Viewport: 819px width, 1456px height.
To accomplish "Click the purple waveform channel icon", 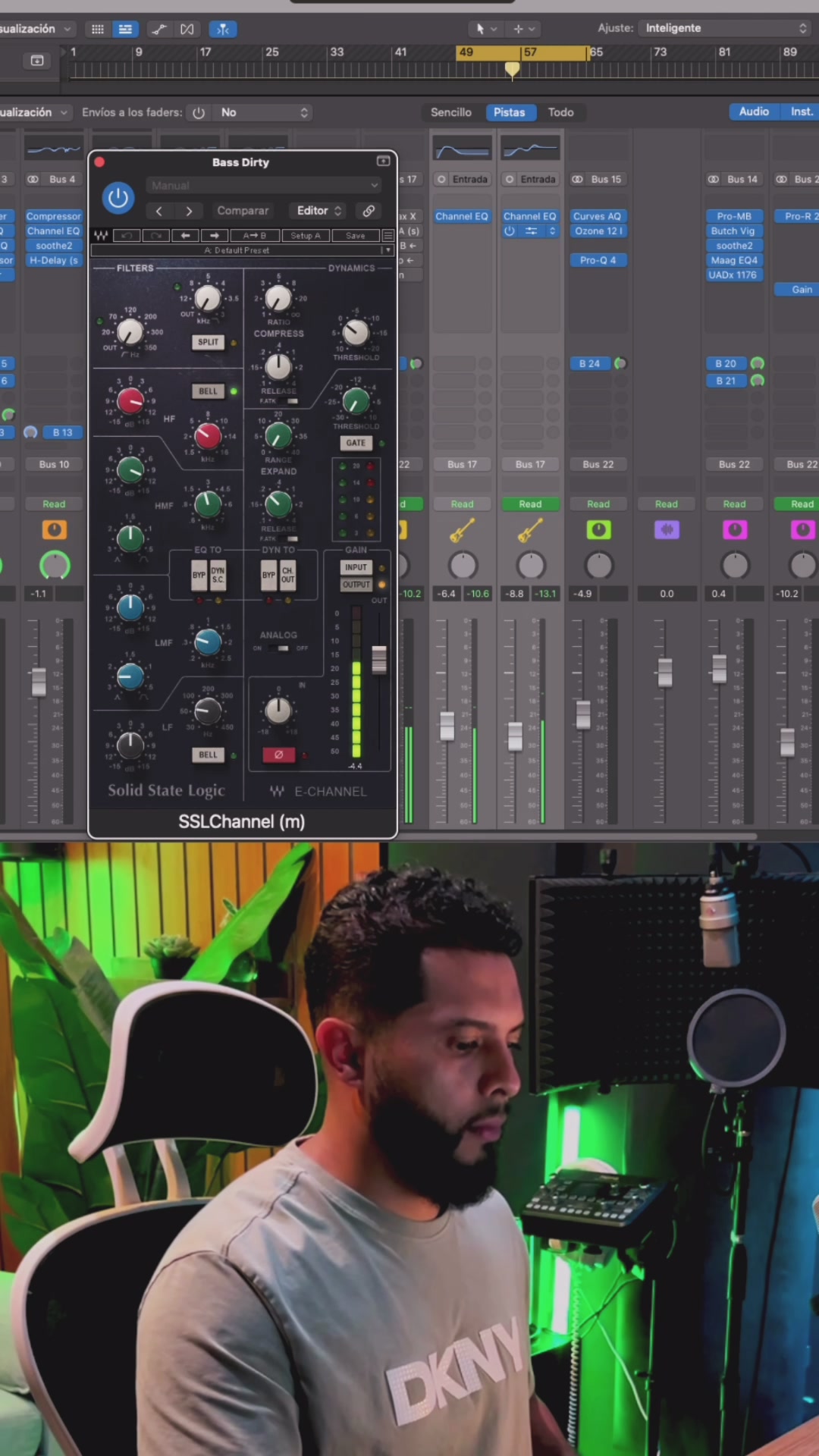I will 667,529.
